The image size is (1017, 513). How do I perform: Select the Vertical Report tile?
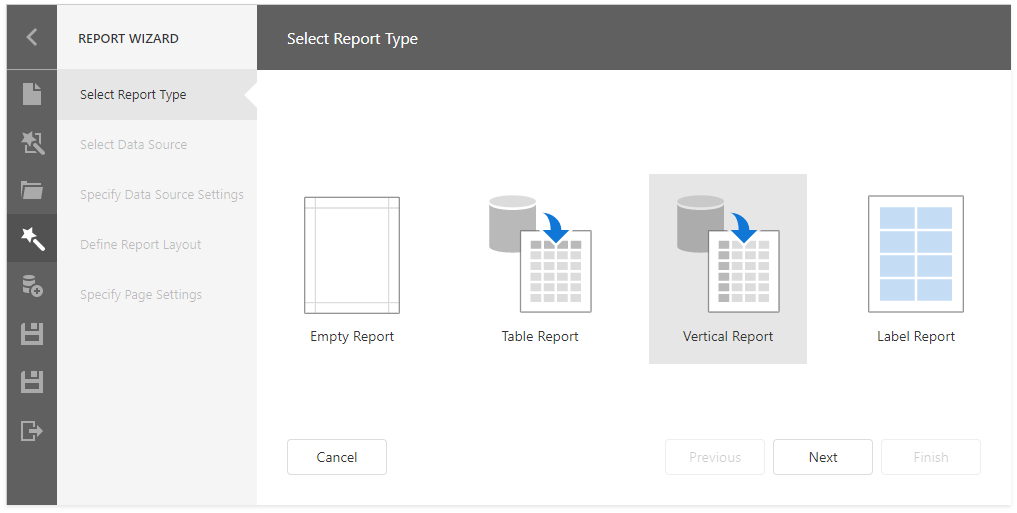pos(728,270)
